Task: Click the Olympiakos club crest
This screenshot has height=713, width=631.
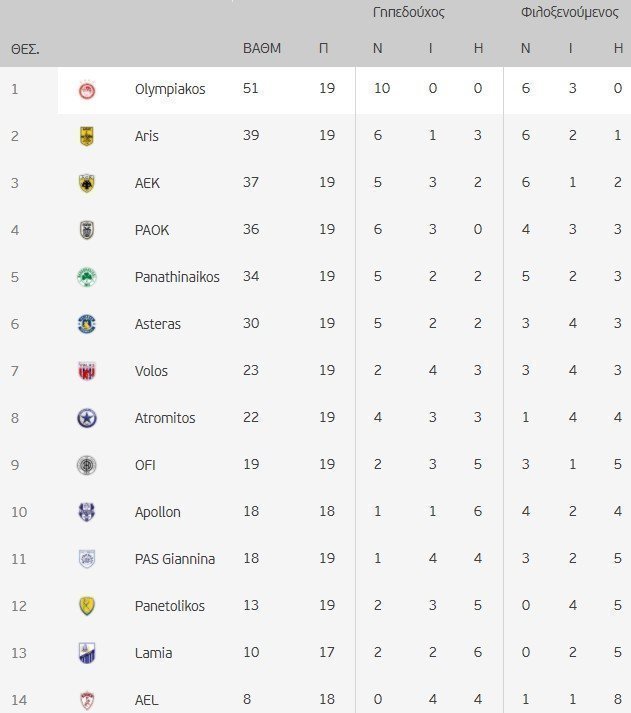Action: (87, 90)
